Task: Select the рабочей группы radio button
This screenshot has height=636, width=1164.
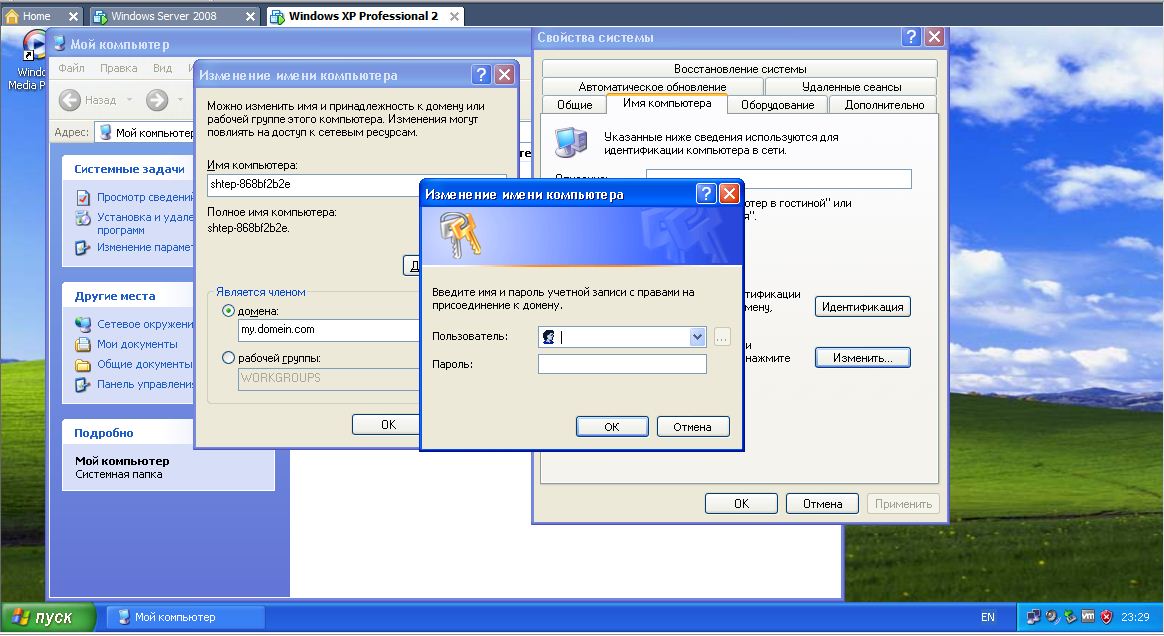Action: point(229,358)
